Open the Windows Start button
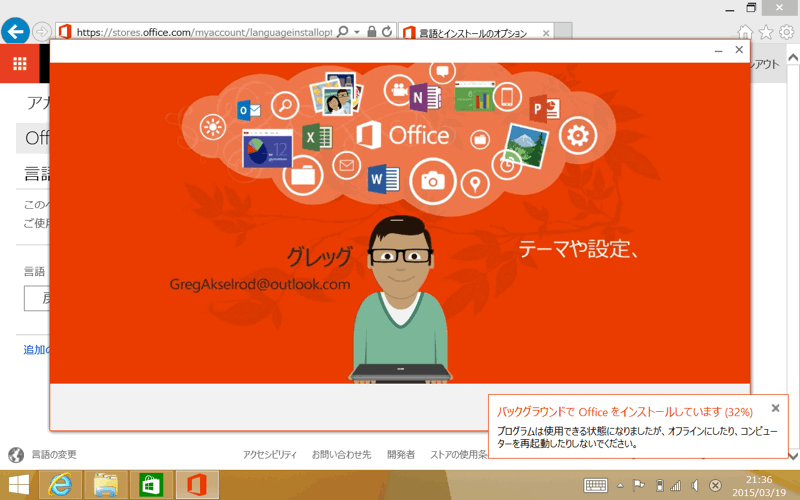Image resolution: width=800 pixels, height=500 pixels. pyautogui.click(x=19, y=485)
